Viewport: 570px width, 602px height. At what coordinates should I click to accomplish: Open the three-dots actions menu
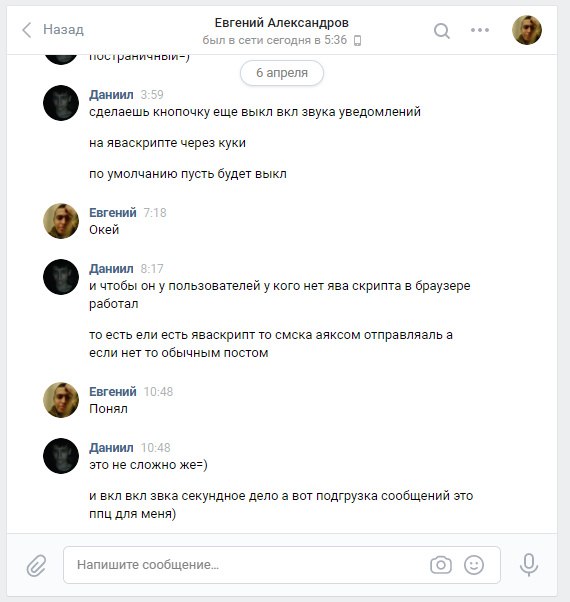480,30
